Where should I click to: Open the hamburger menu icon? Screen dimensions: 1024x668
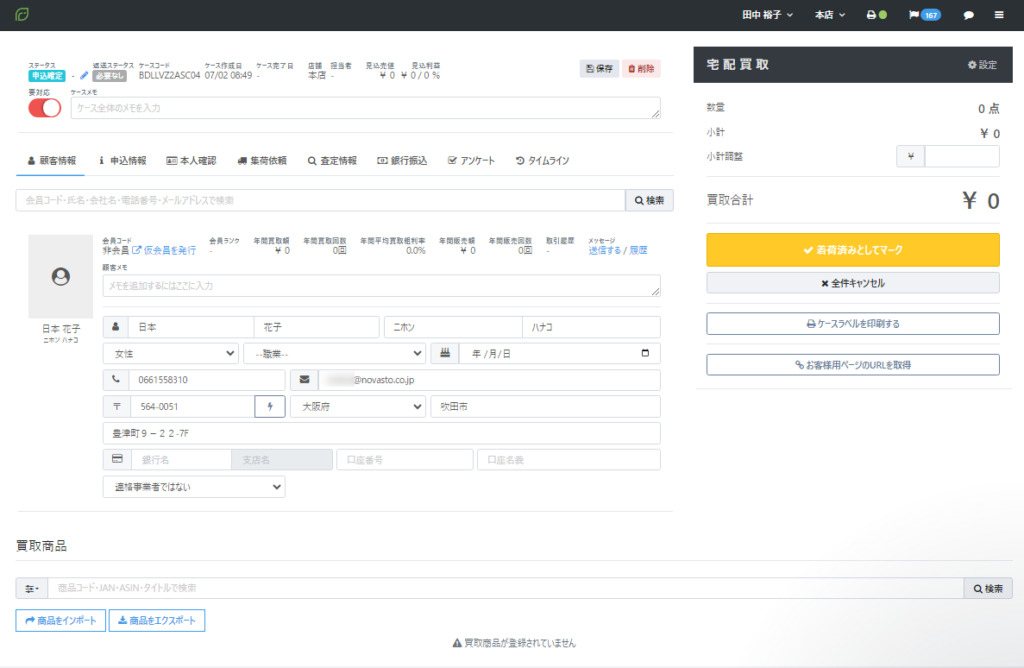(999, 14)
